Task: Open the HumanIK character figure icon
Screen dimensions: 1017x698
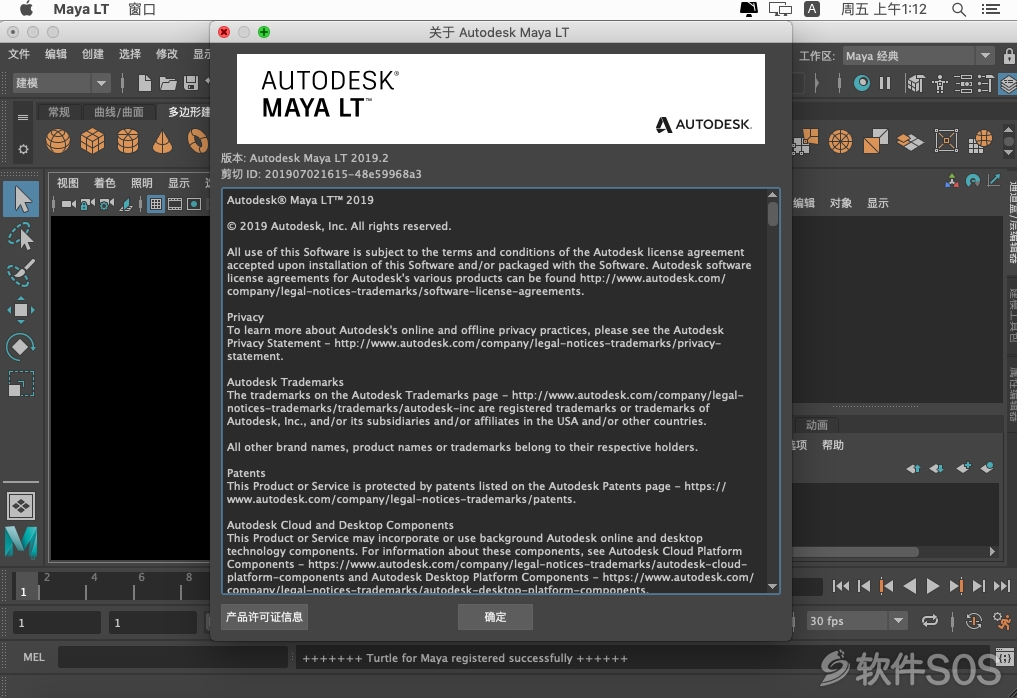Action: (940, 83)
